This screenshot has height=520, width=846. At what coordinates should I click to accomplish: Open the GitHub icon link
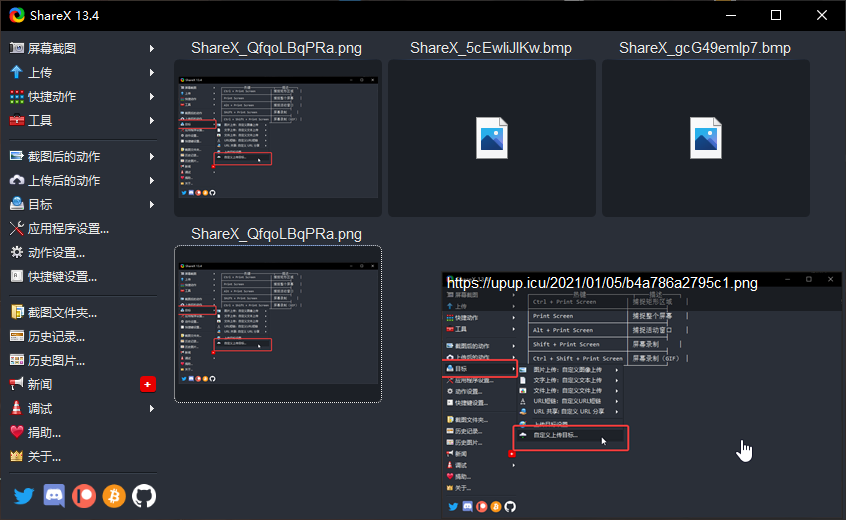[x=144, y=495]
